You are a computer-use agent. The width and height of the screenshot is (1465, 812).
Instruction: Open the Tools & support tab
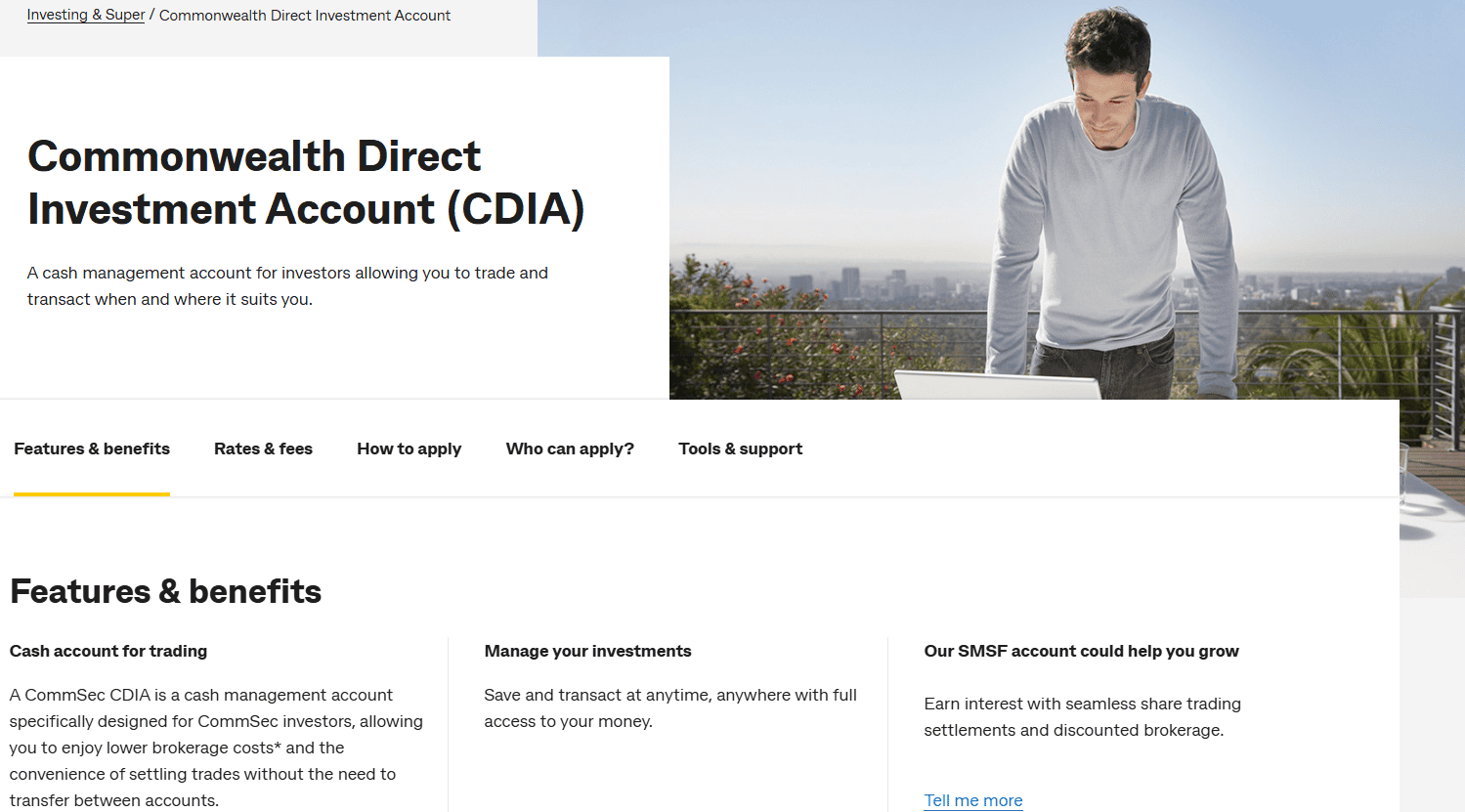pyautogui.click(x=740, y=449)
